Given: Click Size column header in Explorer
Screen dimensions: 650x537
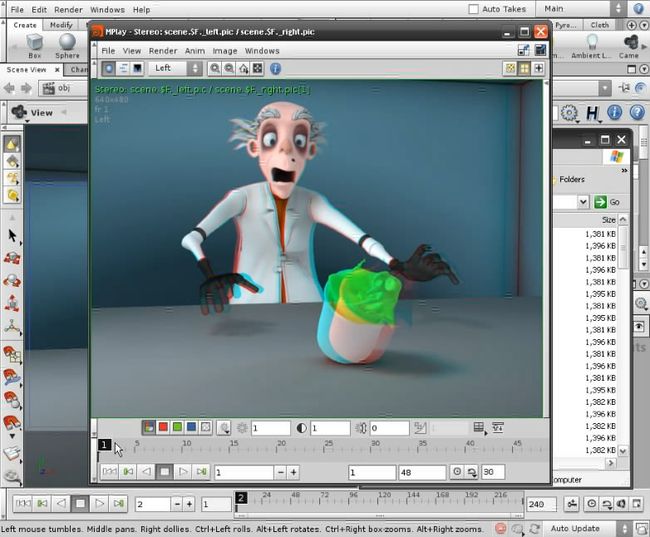Looking at the screenshot, I should click(x=608, y=220).
